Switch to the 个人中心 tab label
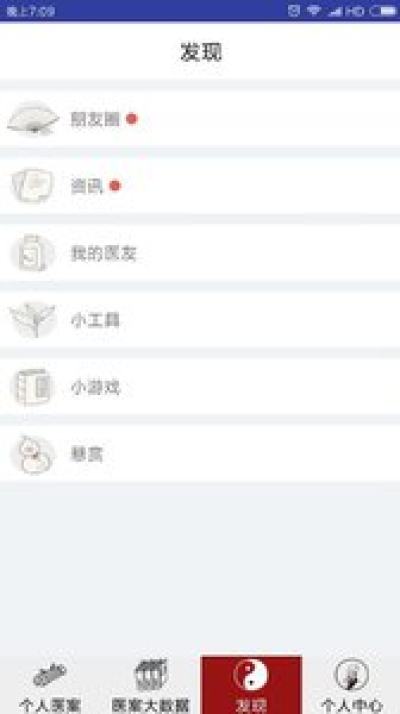The width and height of the screenshot is (400, 714). coord(351,705)
